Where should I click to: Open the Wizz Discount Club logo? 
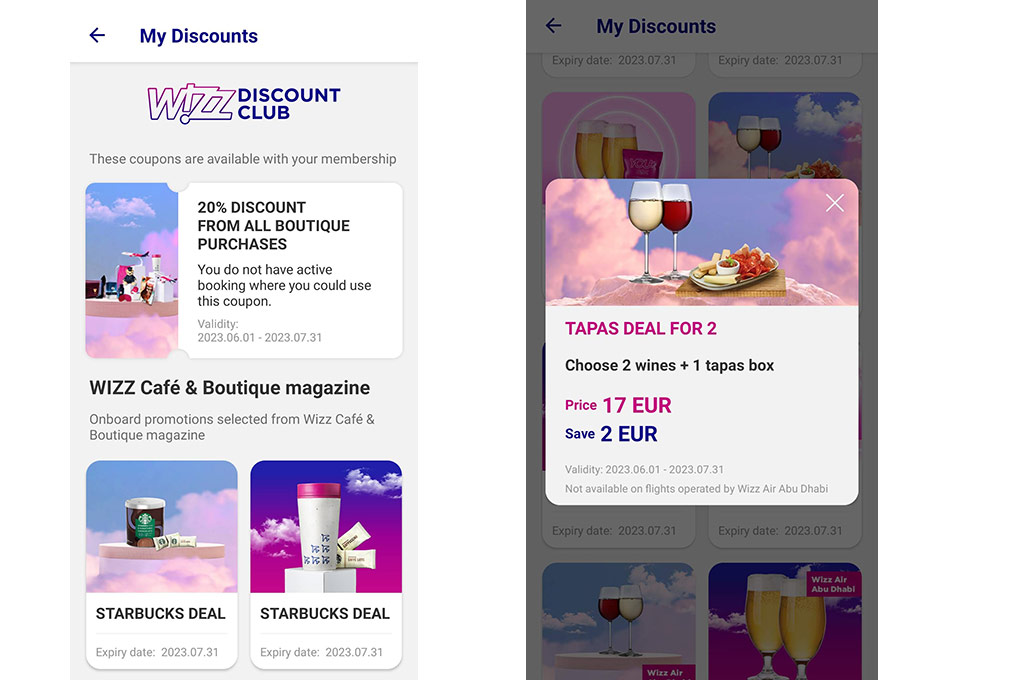[x=244, y=103]
